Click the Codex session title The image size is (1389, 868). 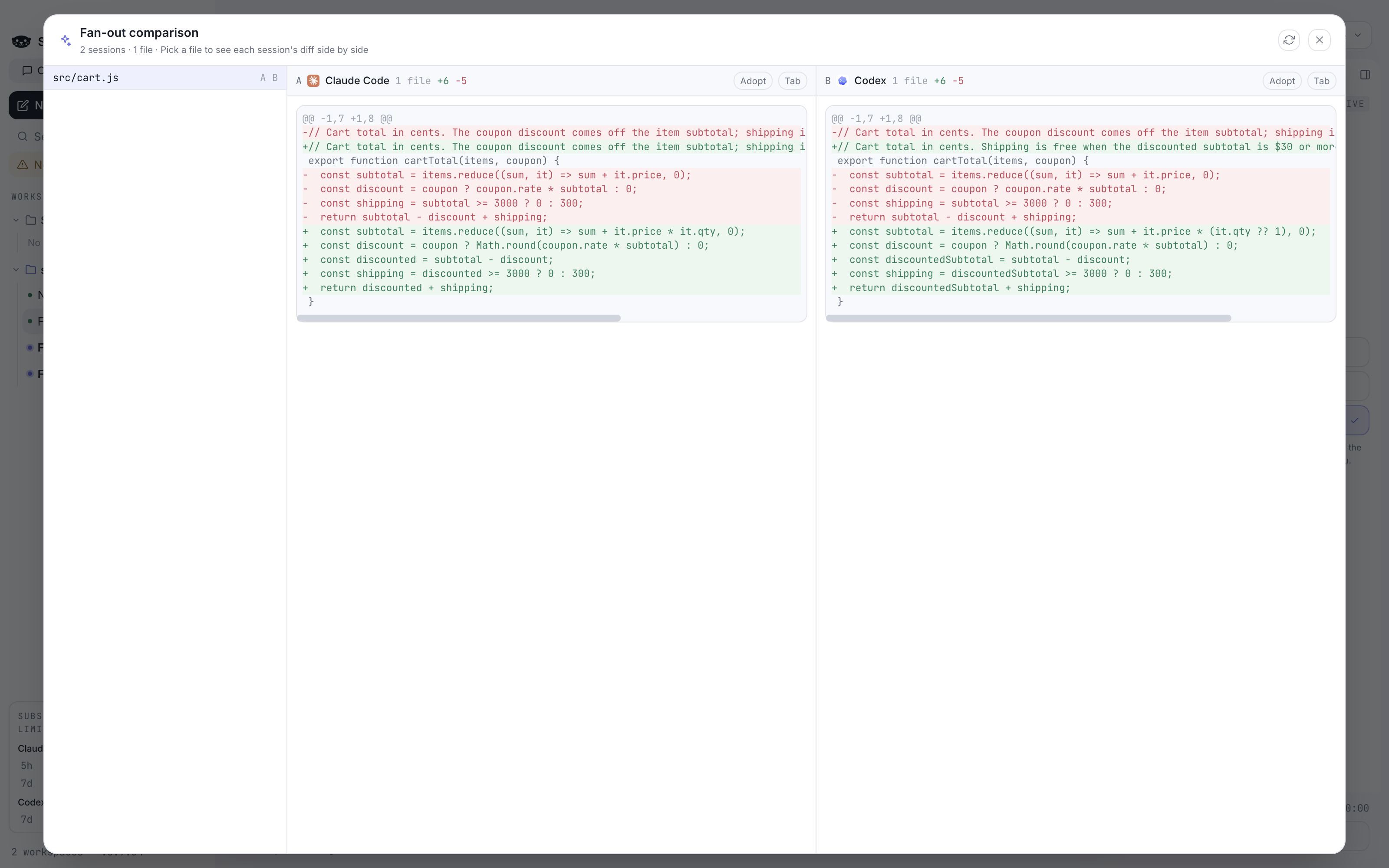870,81
